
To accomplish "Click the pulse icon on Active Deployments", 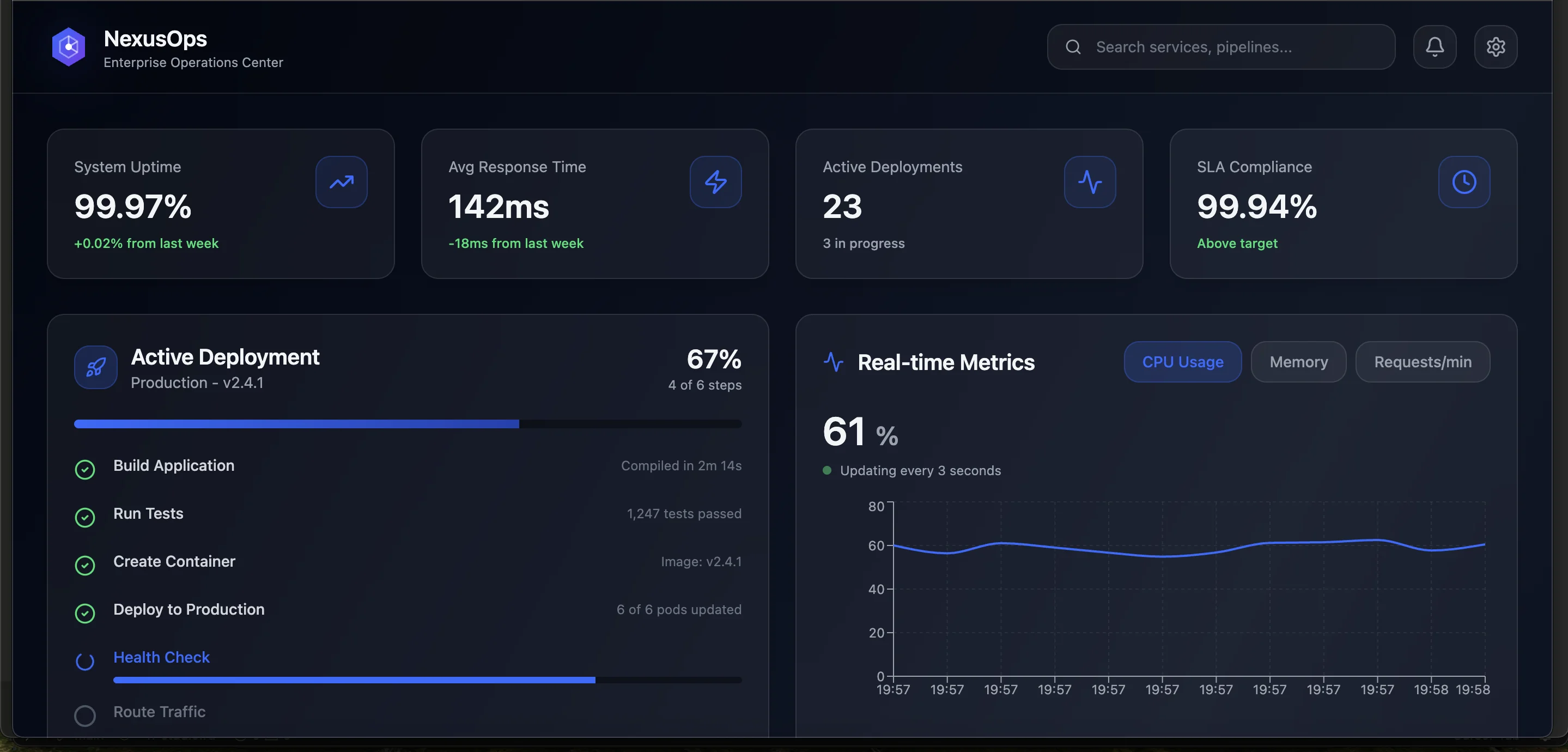I will [1090, 182].
